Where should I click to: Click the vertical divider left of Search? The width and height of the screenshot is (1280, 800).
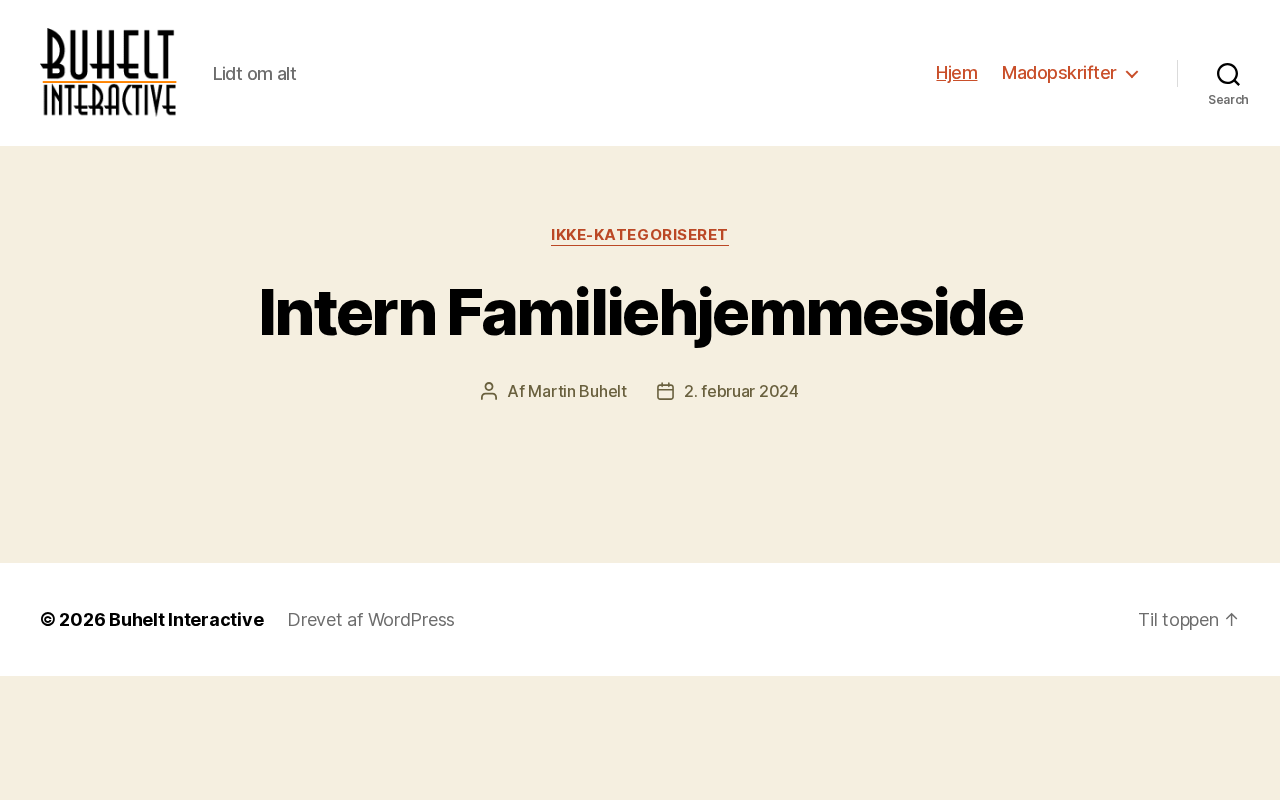(x=1177, y=74)
